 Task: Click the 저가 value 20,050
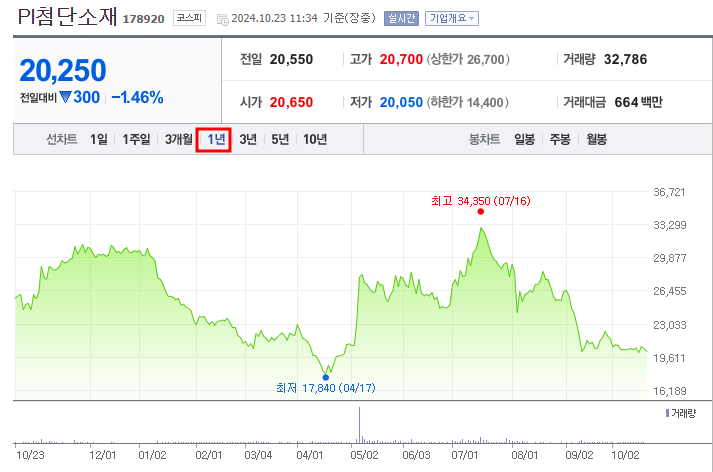(401, 102)
